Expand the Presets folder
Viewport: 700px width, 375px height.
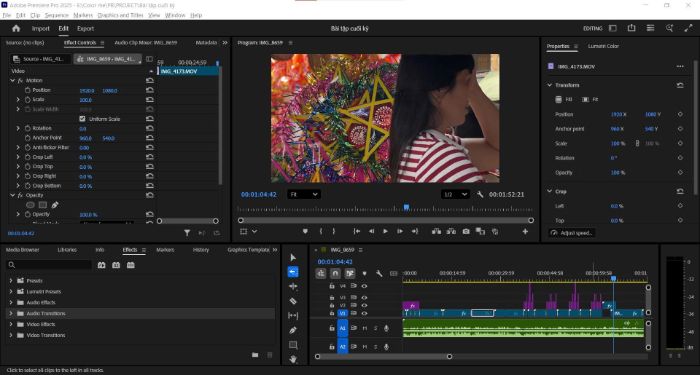[x=11, y=280]
